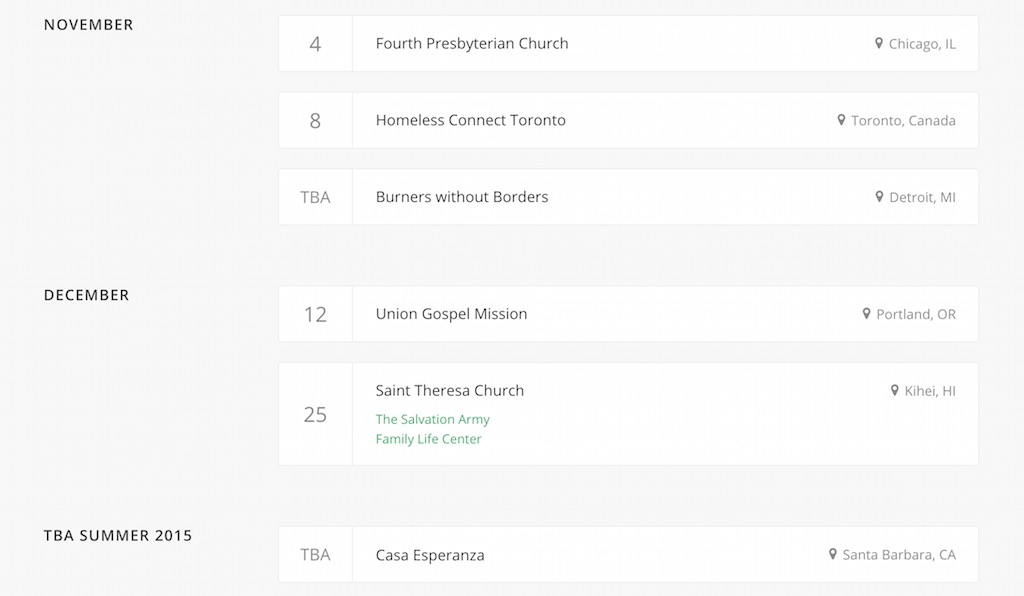Click the location marker next to Portland, OR
1024x596 pixels.
point(866,313)
